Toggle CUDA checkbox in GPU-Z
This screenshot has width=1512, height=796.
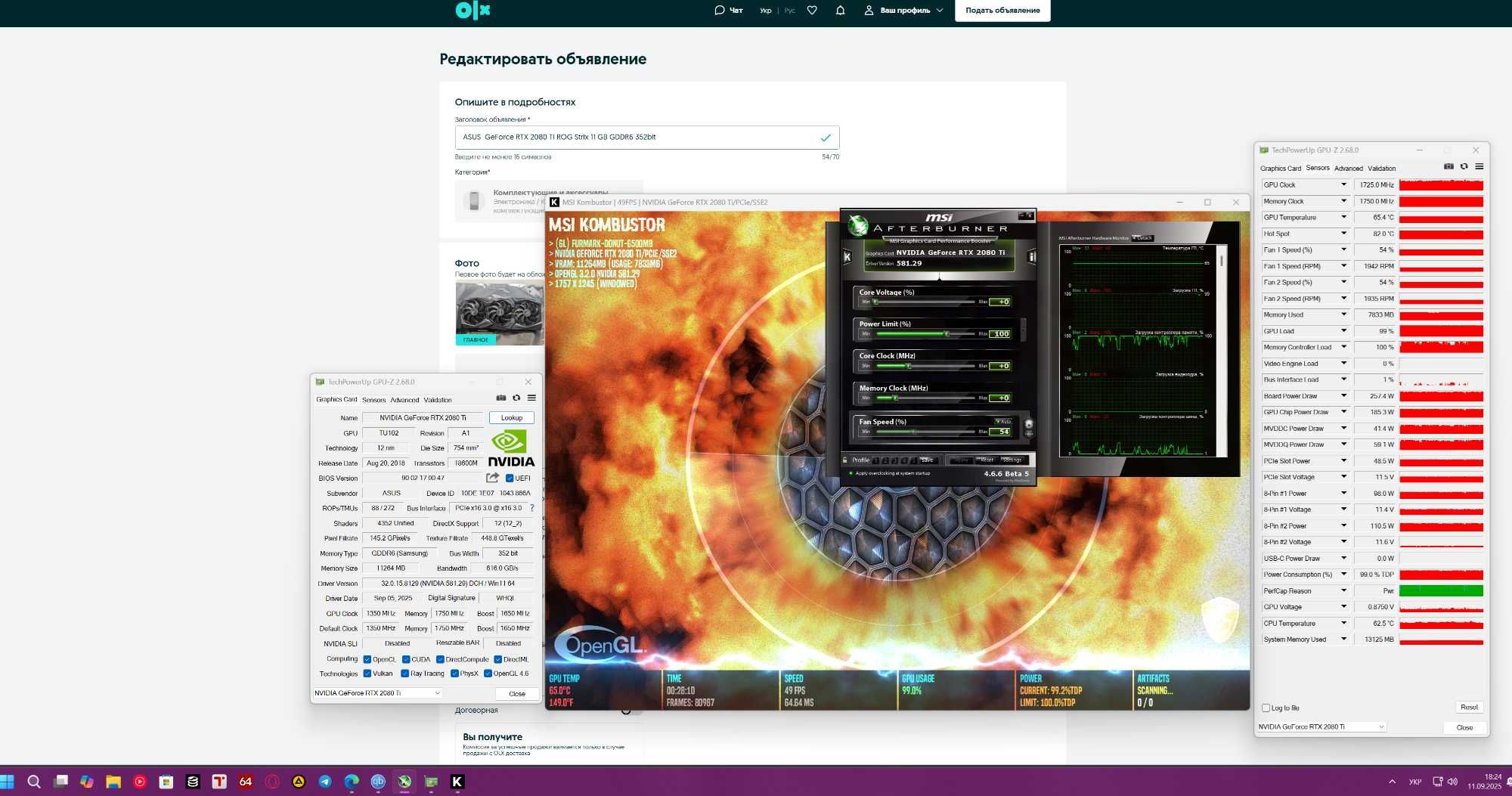pos(406,659)
